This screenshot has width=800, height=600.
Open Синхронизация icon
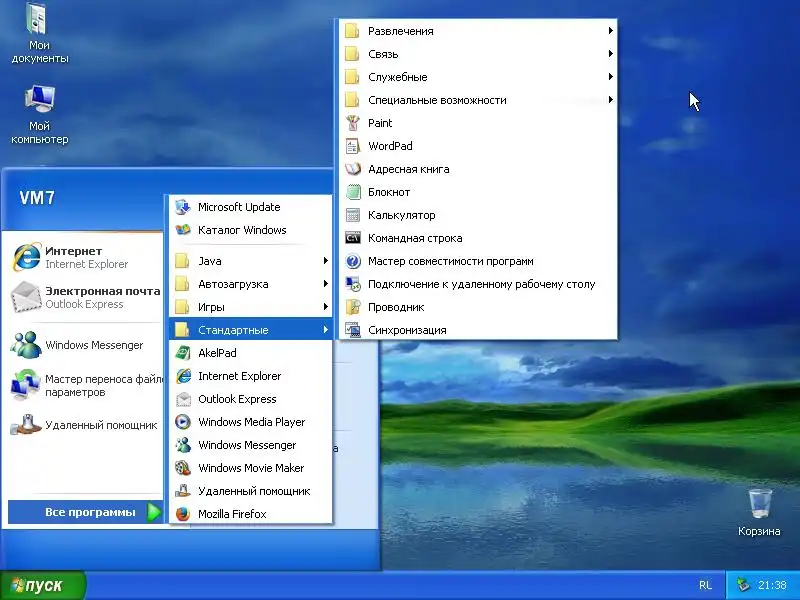tap(353, 330)
